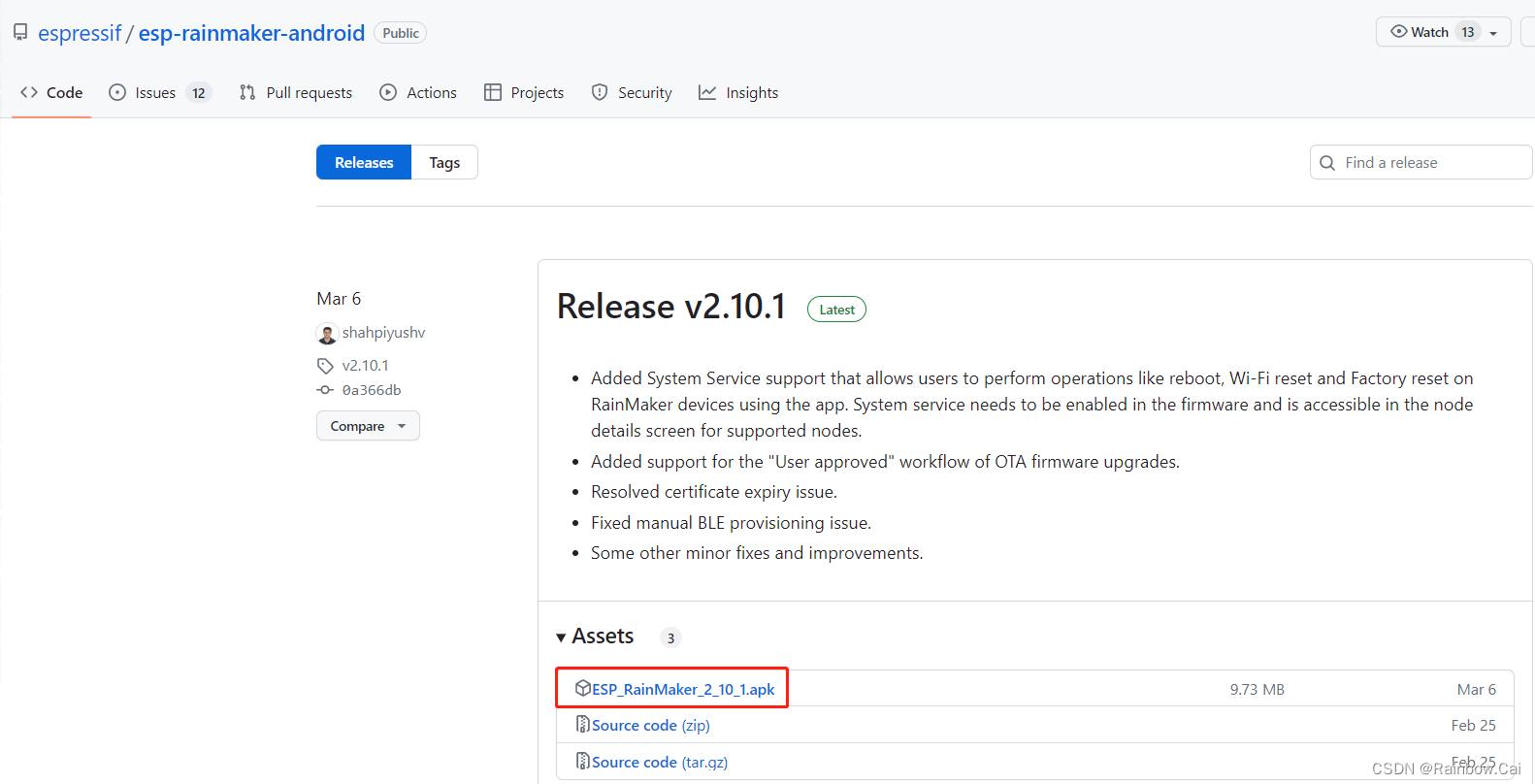The width and height of the screenshot is (1535, 784).
Task: Click the 'Resolved certificate expiry issue.' note
Action: pos(714,492)
